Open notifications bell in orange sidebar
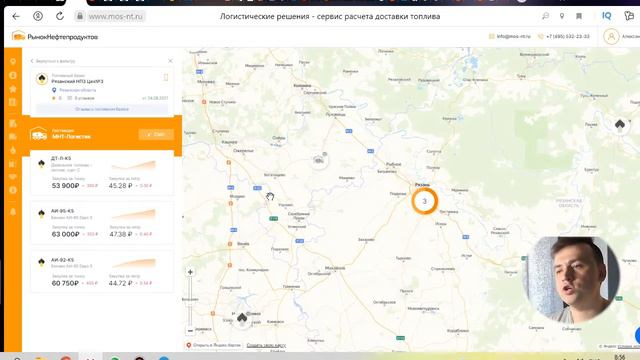 [x=13, y=211]
